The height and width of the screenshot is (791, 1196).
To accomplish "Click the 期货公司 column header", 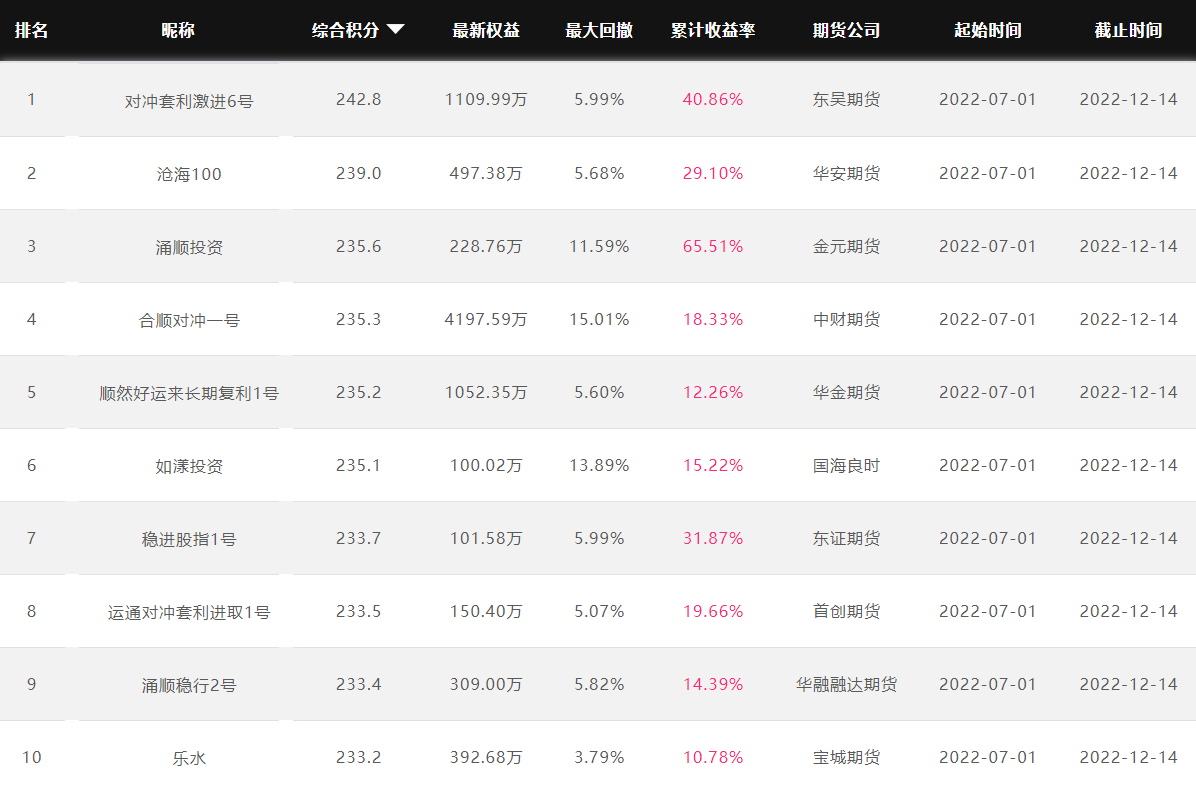I will click(x=846, y=31).
